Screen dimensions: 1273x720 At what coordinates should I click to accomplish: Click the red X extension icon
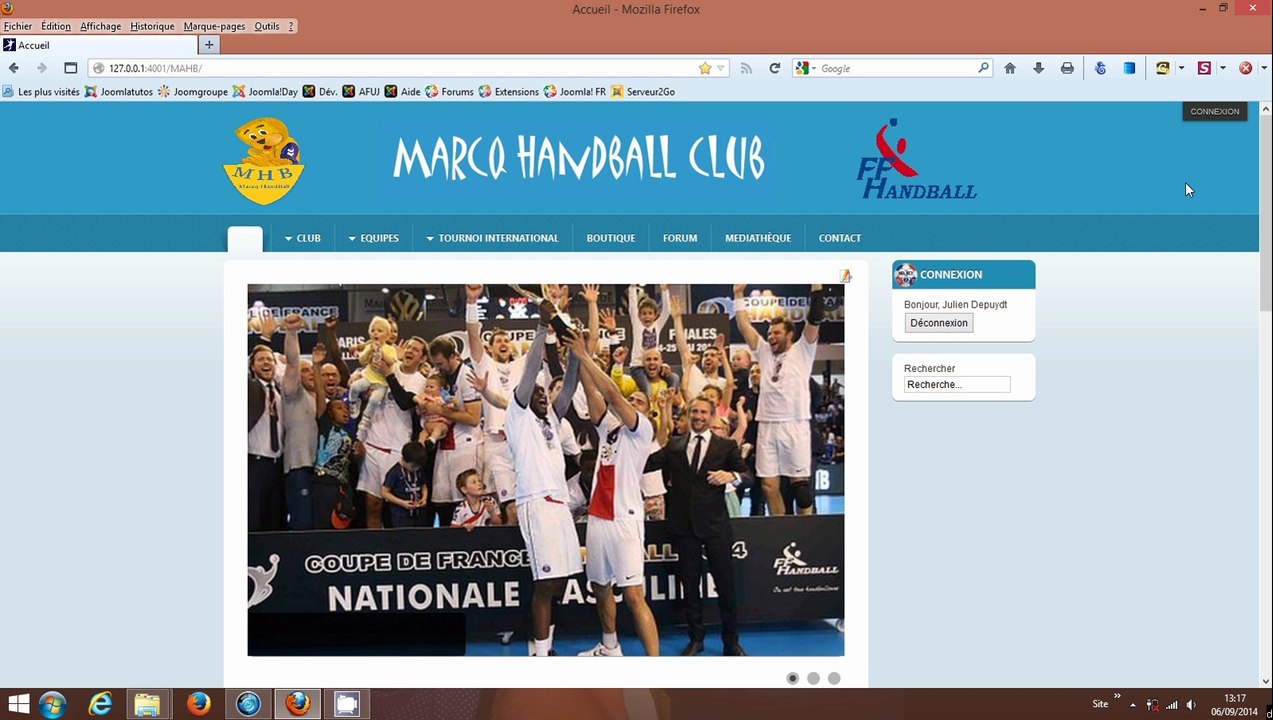1246,68
